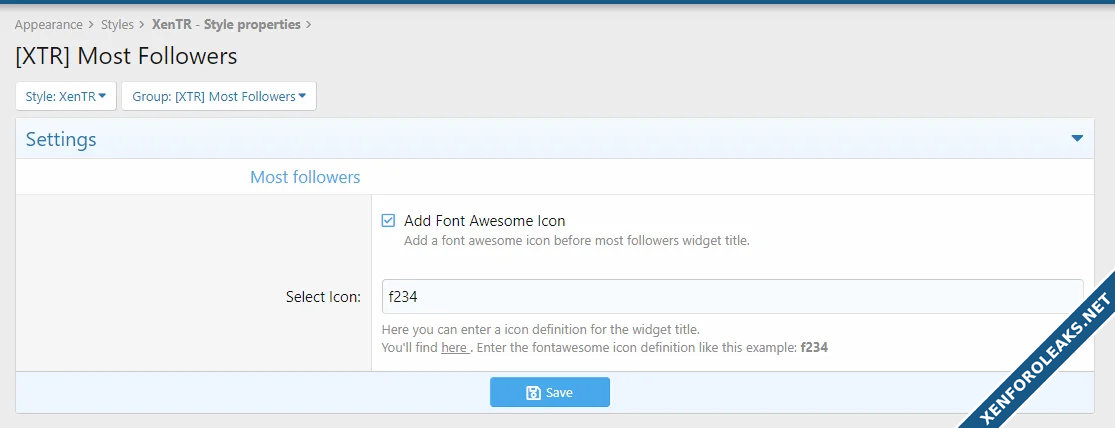Screen dimensions: 1115x428
Task: Open the Group: [XTR] Most Followers dropdown
Action: click(218, 97)
